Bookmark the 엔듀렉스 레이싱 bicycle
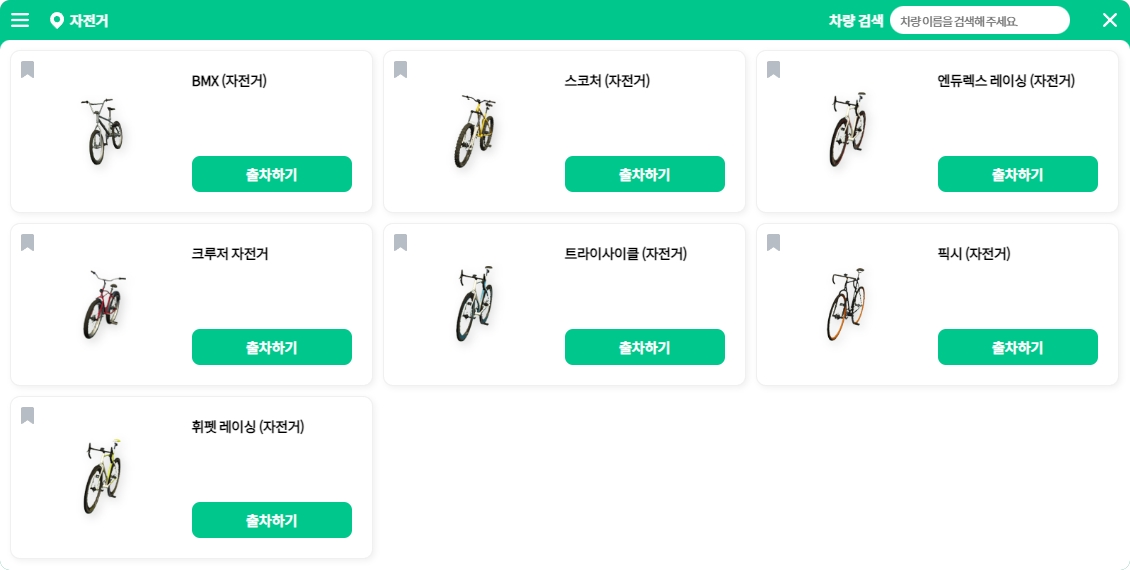Viewport: 1130px width, 570px height. coord(774,70)
